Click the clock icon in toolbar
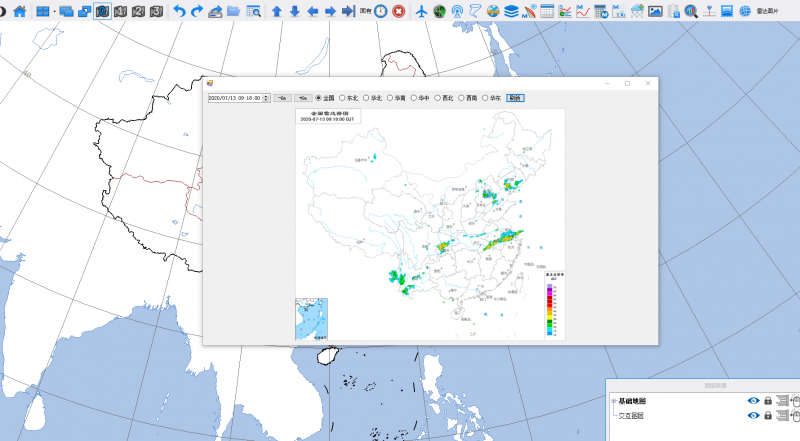The width and height of the screenshot is (800, 441). pos(381,11)
